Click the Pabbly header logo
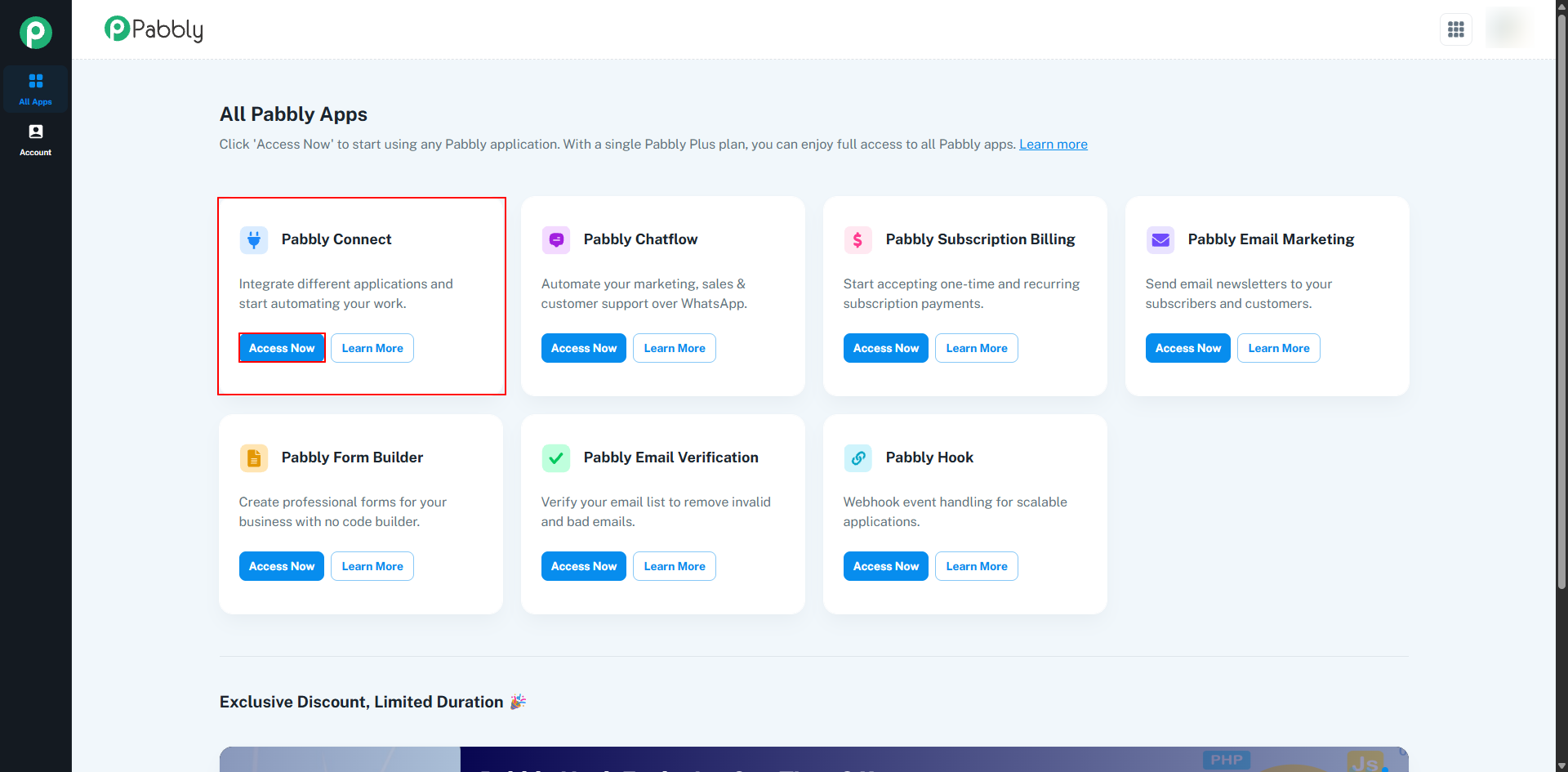The width and height of the screenshot is (1568, 772). point(154,29)
